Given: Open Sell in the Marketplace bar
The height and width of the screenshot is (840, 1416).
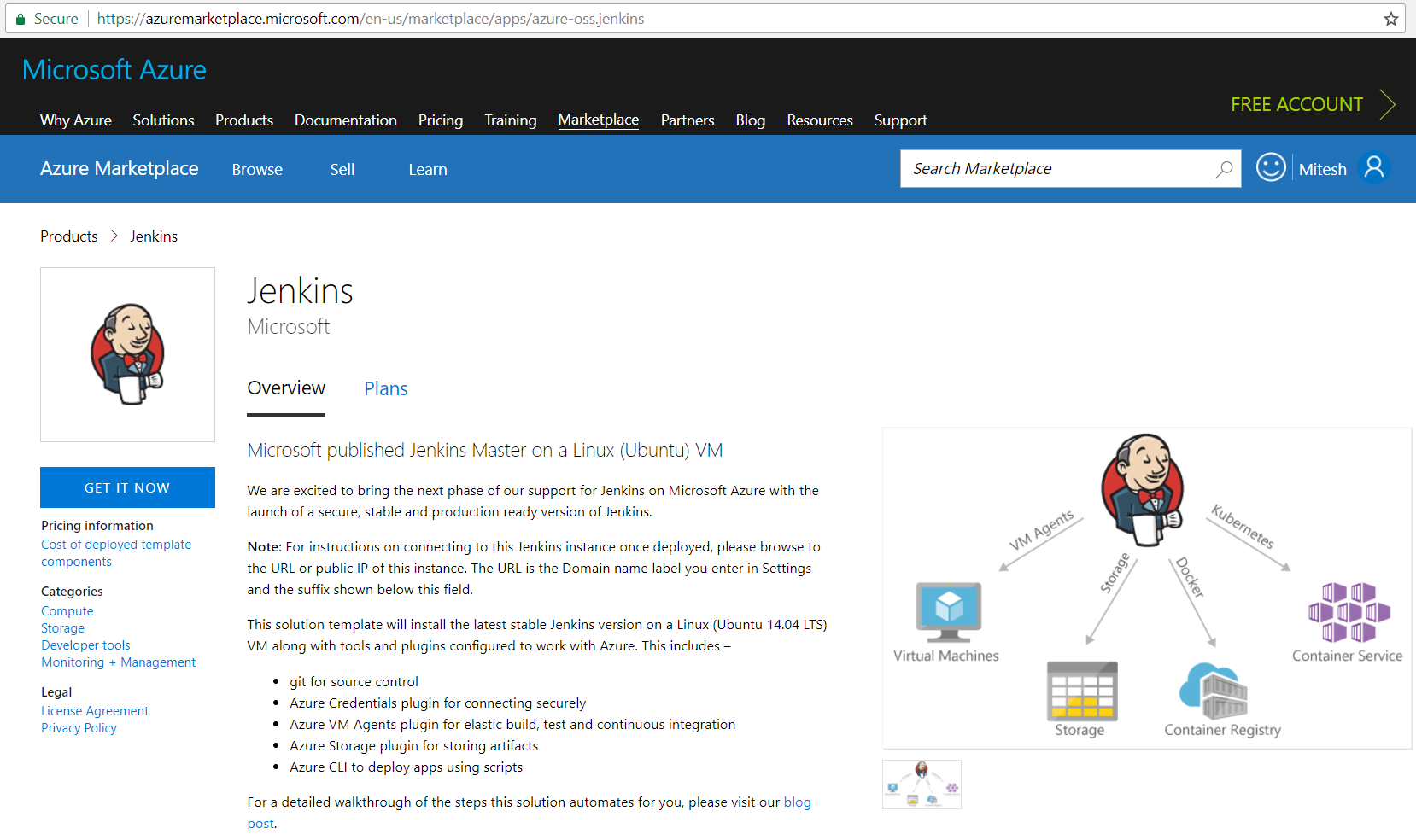Looking at the screenshot, I should pyautogui.click(x=342, y=170).
